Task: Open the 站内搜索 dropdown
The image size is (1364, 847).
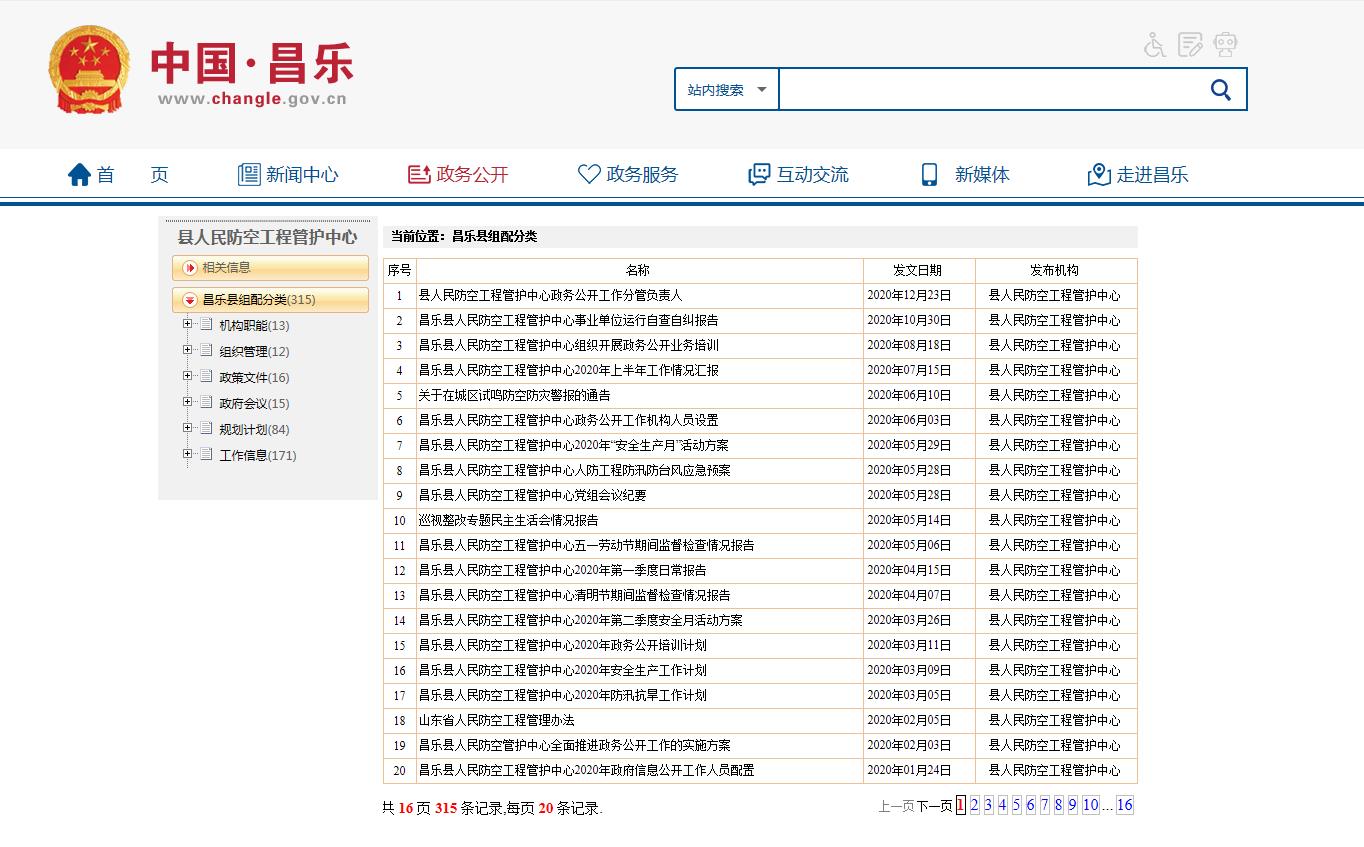Action: (x=726, y=90)
